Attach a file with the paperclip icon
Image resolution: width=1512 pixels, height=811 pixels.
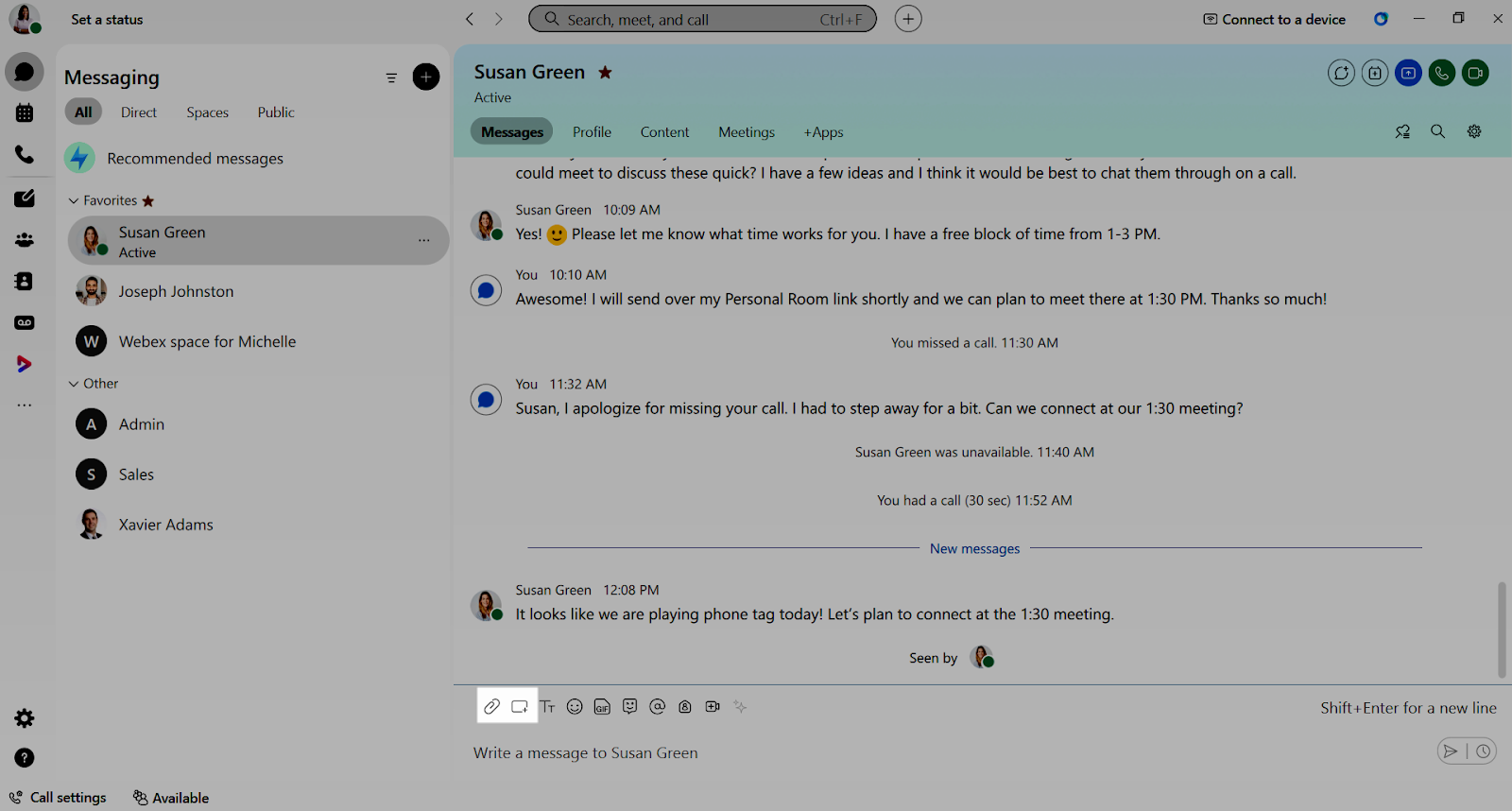(x=492, y=706)
